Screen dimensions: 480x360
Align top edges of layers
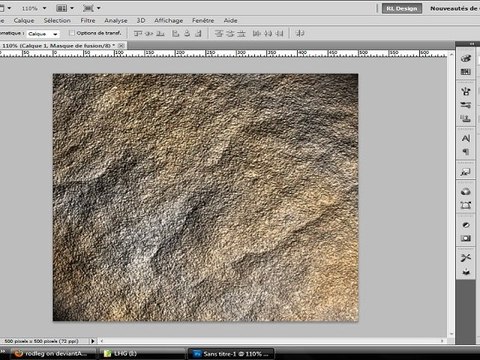[x=138, y=33]
